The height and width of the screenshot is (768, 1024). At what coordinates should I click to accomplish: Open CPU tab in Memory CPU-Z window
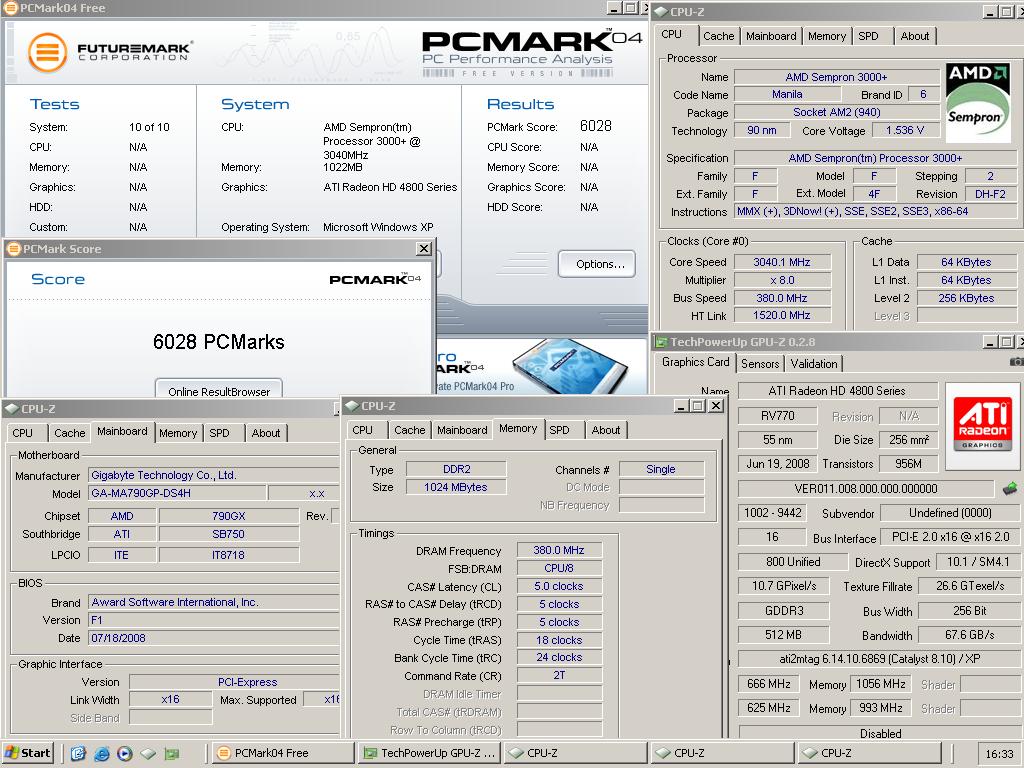[362, 430]
